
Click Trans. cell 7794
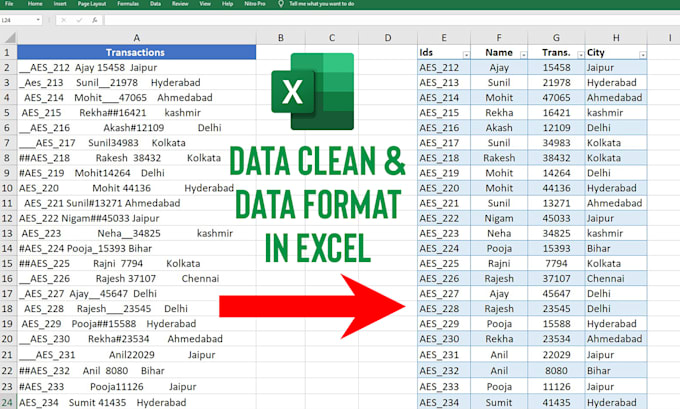pyautogui.click(x=556, y=263)
